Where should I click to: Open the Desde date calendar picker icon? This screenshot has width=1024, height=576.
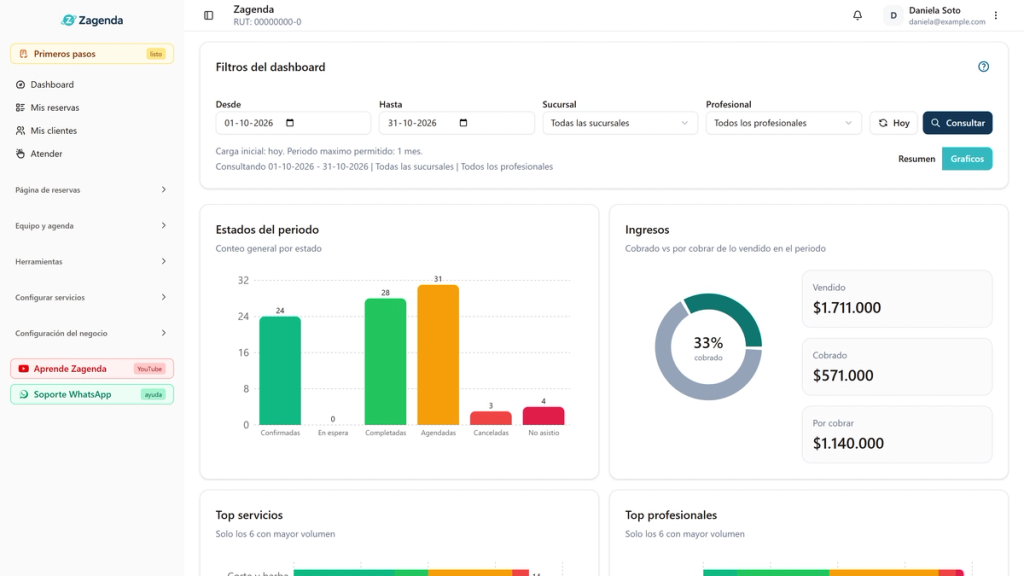pyautogui.click(x=290, y=123)
